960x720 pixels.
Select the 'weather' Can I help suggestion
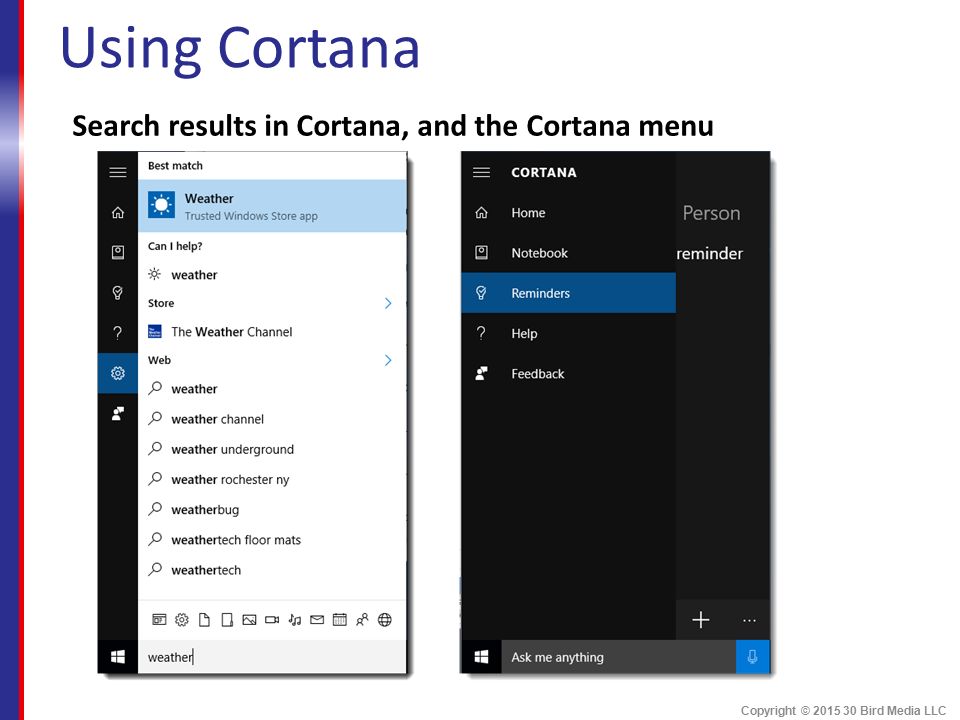(272, 275)
